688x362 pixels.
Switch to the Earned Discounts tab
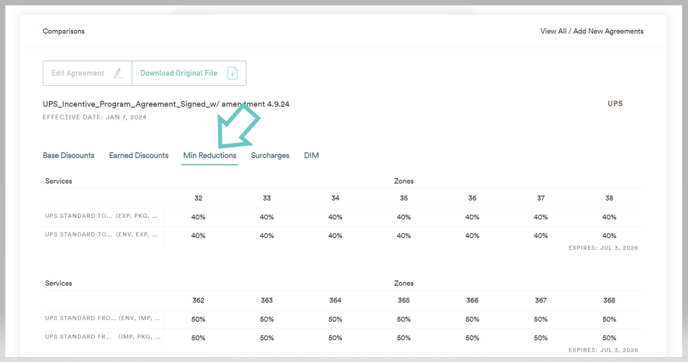point(139,155)
